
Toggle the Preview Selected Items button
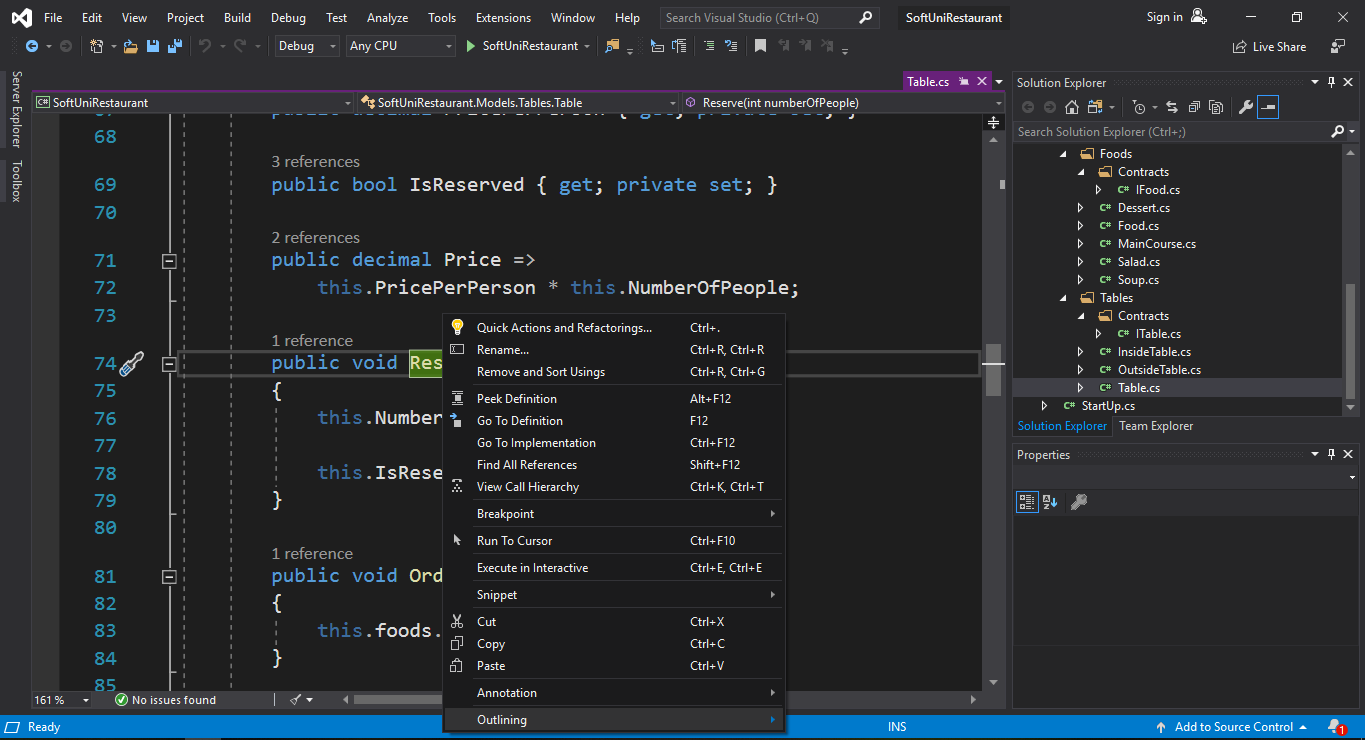click(x=1268, y=107)
